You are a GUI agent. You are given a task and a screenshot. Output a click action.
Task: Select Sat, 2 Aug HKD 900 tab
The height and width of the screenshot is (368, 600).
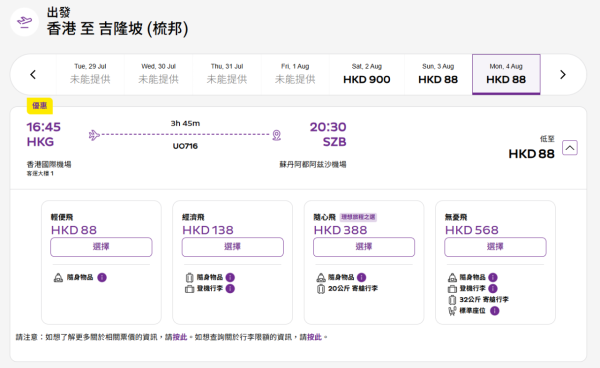pos(367,74)
